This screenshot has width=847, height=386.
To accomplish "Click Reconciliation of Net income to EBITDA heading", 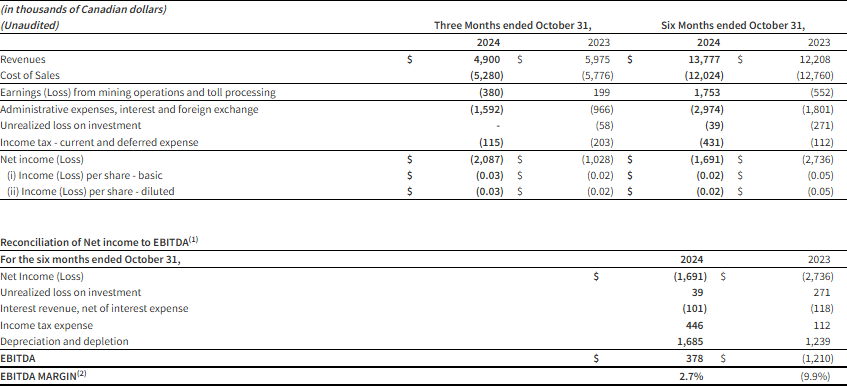I will point(99,242).
